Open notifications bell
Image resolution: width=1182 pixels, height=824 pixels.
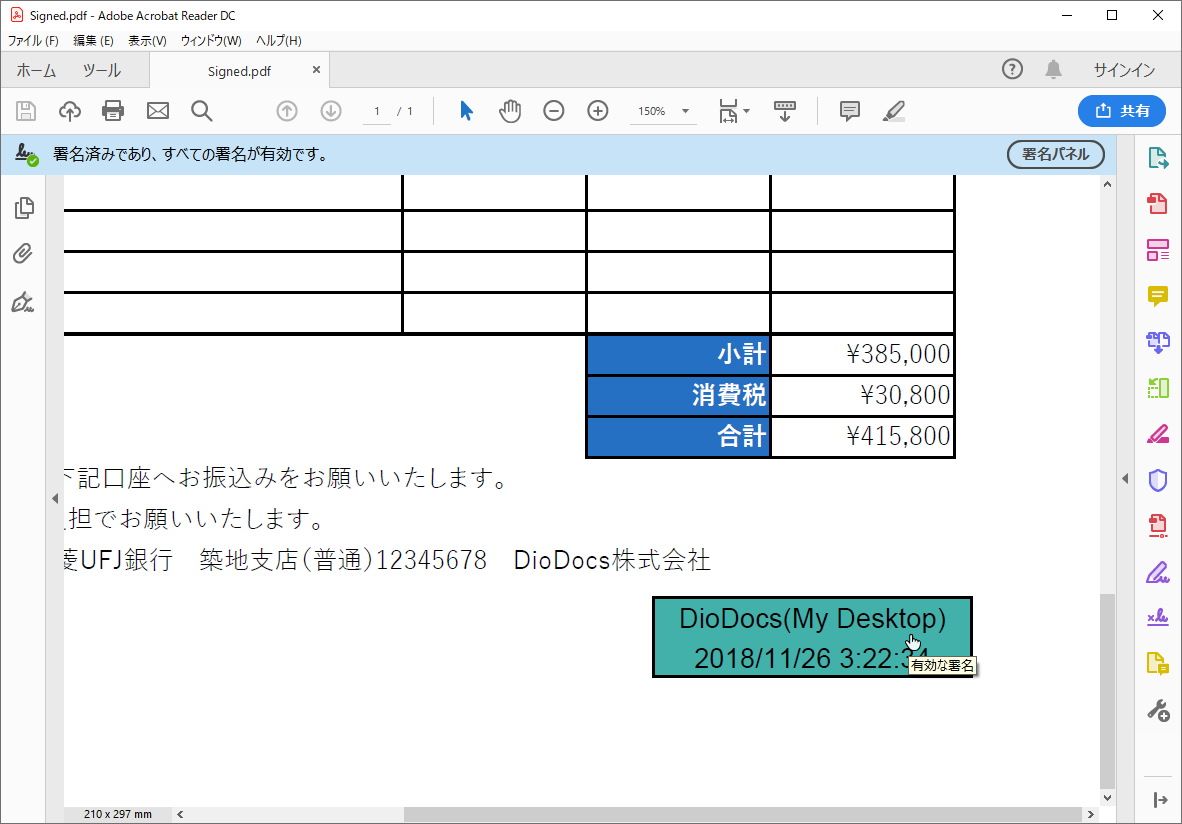[x=1053, y=69]
